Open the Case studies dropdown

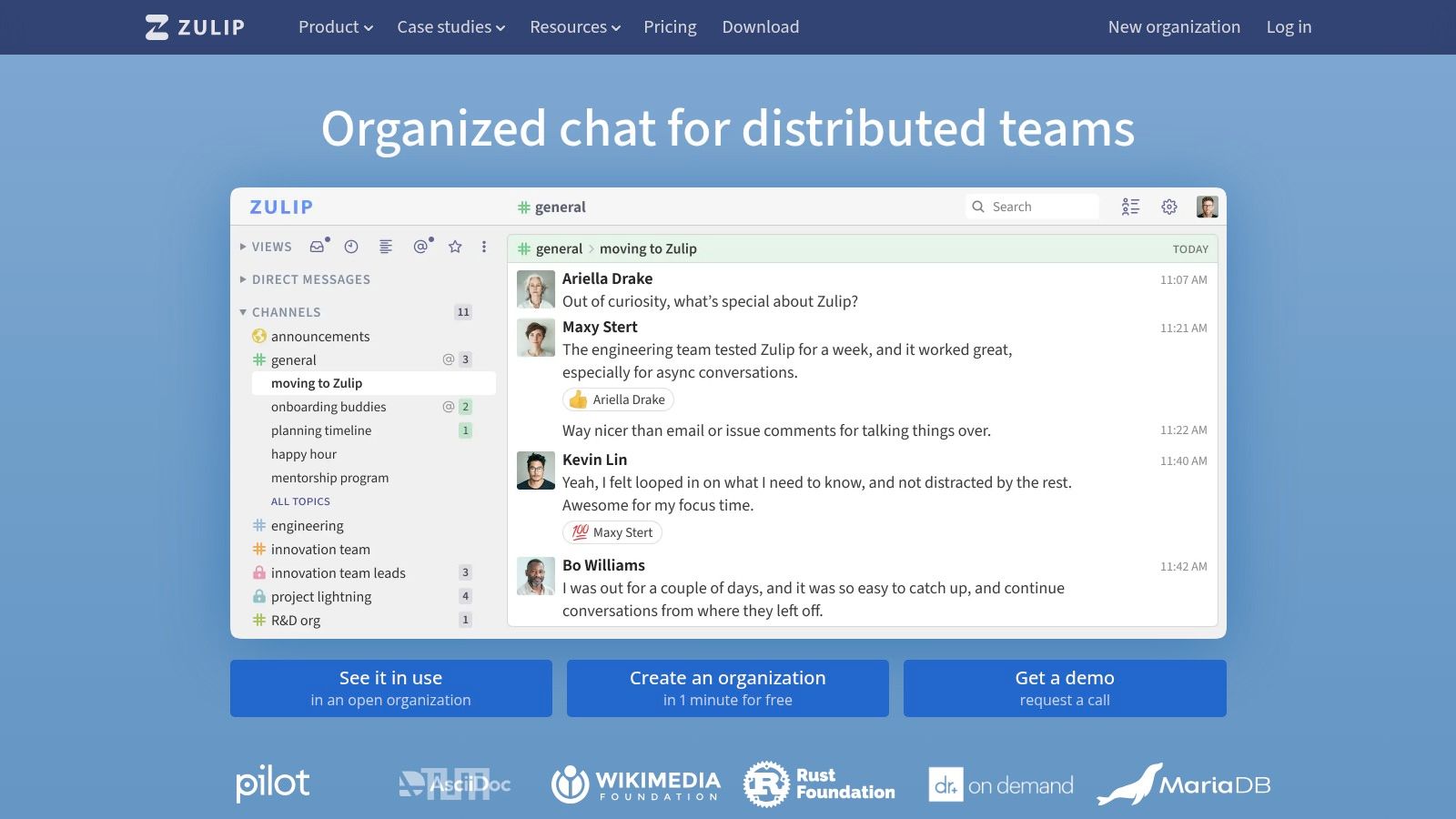point(450,27)
